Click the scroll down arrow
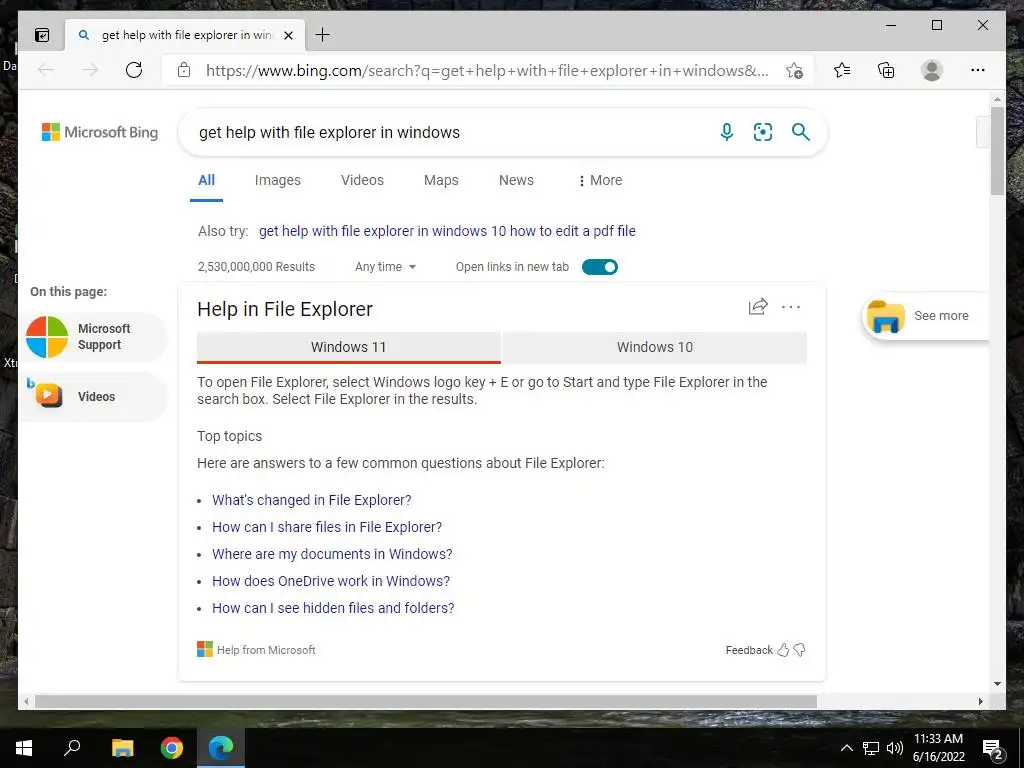The image size is (1024, 768). click(x=997, y=684)
